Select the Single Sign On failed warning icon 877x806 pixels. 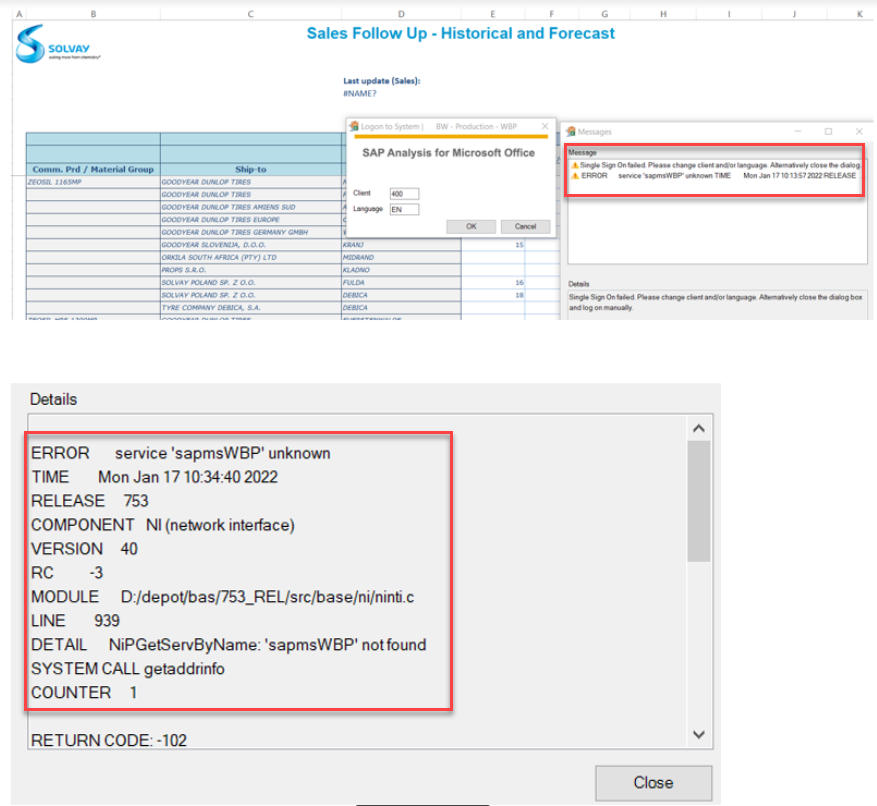click(574, 164)
